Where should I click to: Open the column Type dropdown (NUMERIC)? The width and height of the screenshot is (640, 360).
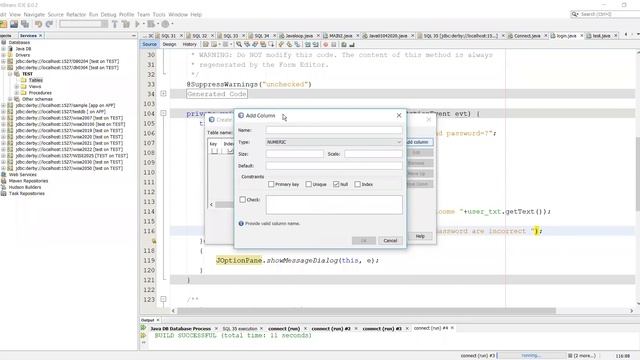tap(334, 142)
